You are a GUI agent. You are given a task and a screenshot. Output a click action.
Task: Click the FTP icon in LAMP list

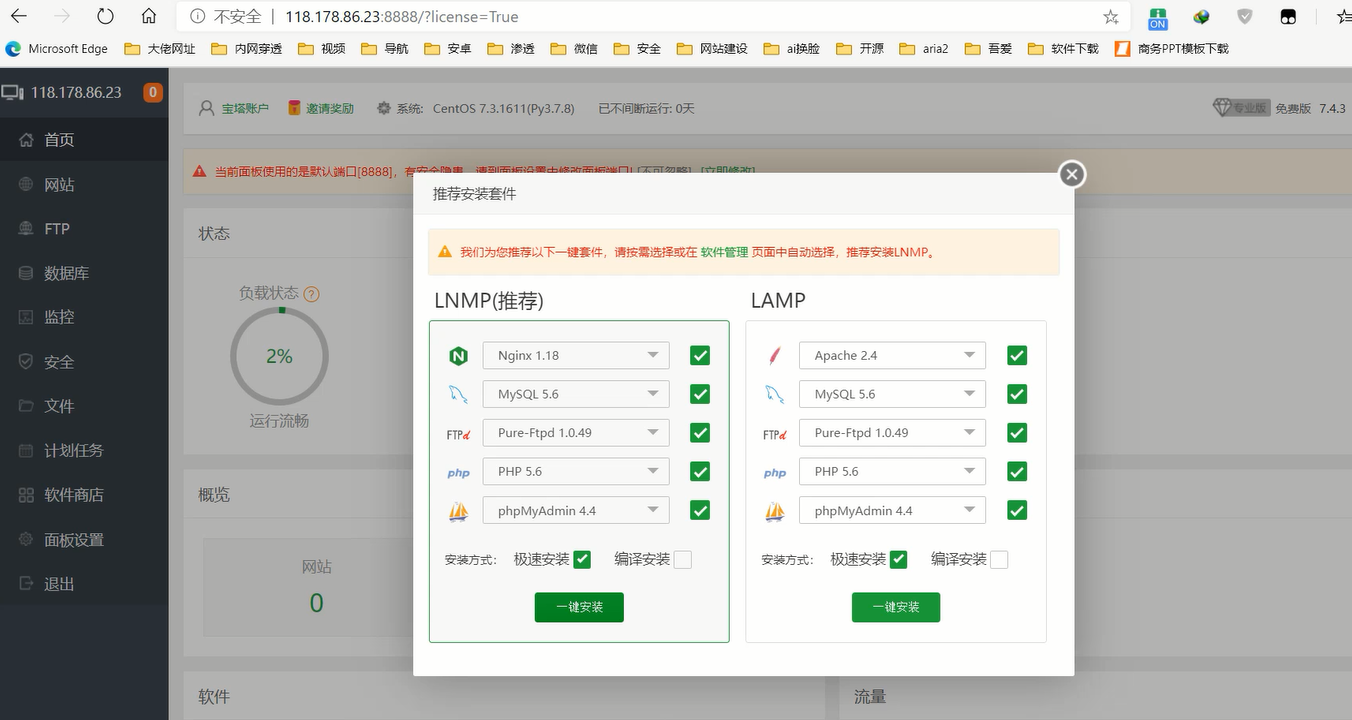coord(774,434)
